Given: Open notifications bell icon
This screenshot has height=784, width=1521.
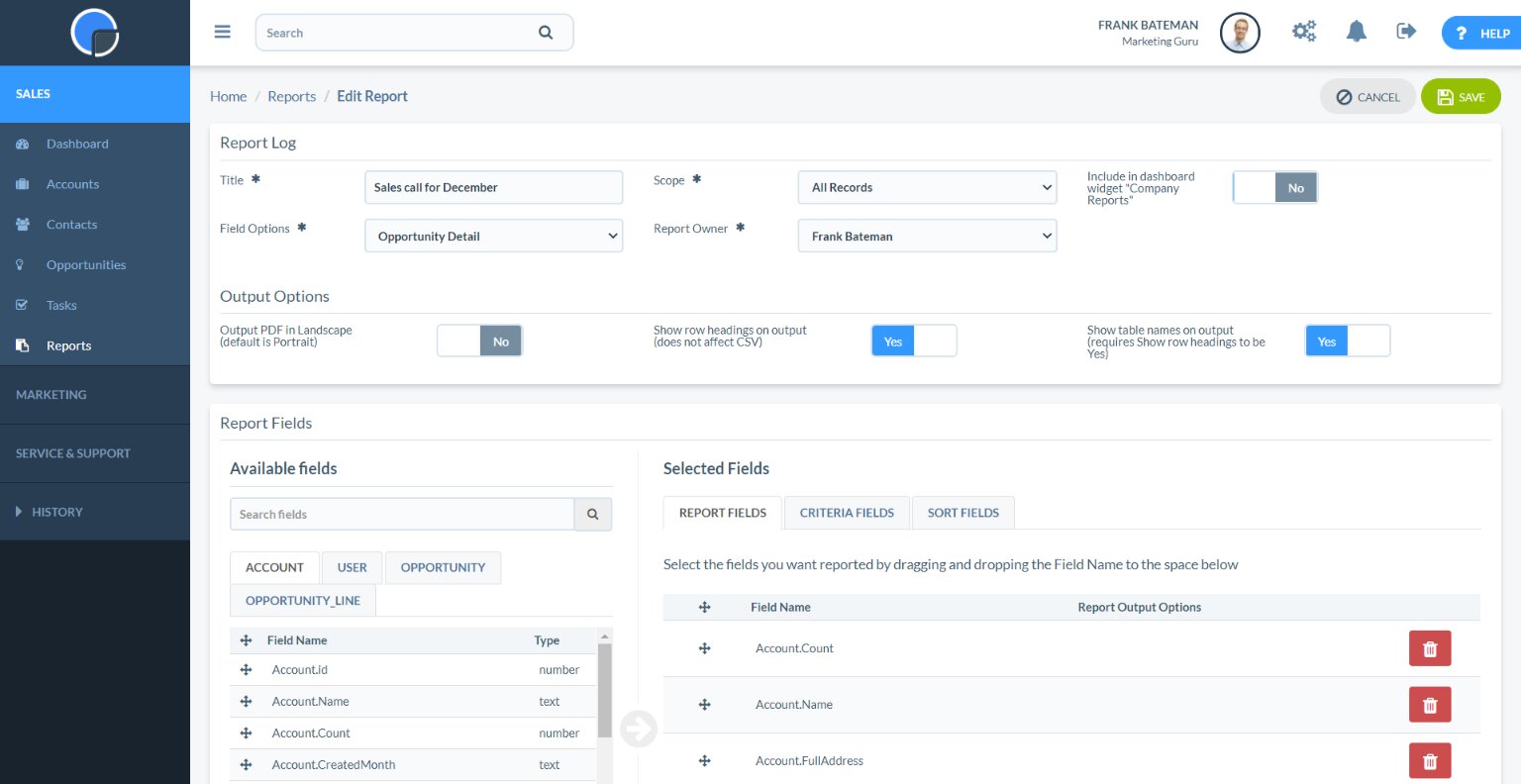Looking at the screenshot, I should coord(1356,32).
